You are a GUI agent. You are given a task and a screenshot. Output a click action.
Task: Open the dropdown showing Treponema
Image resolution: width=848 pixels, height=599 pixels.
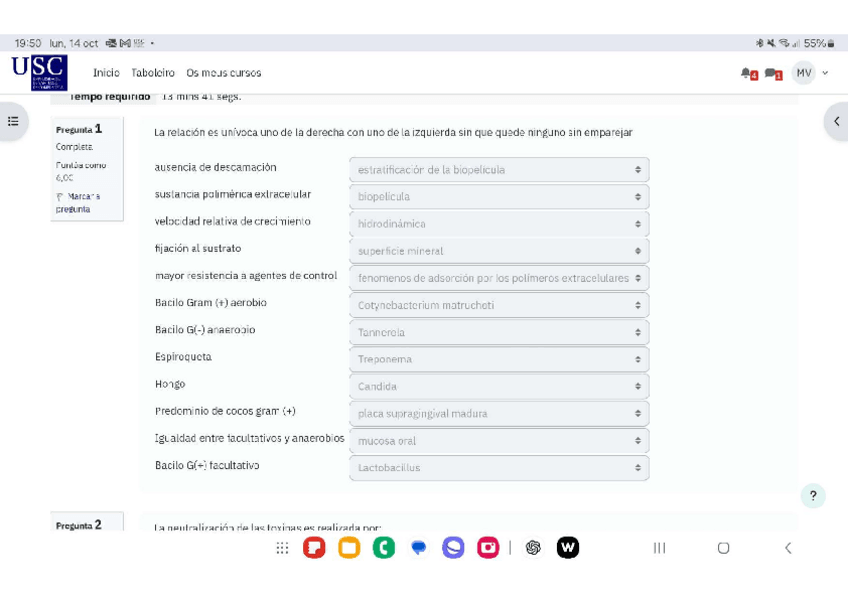pyautogui.click(x=499, y=359)
